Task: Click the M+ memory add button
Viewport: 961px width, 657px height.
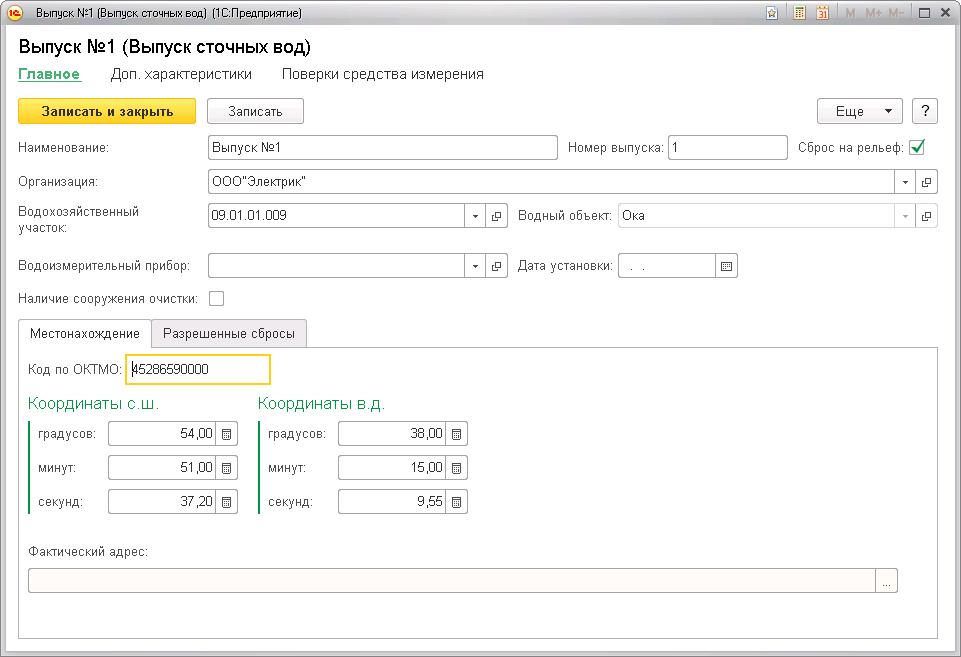Action: [873, 13]
